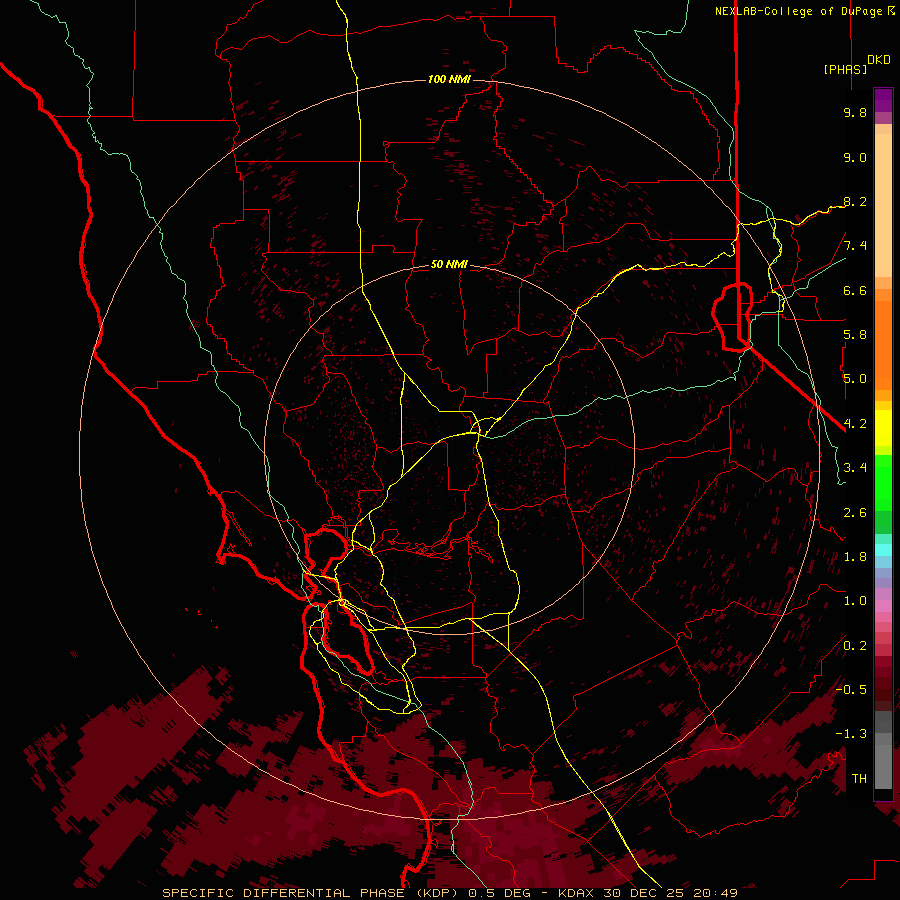Click the 9.8 value on the color scale
This screenshot has height=900, width=900.
(x=855, y=112)
